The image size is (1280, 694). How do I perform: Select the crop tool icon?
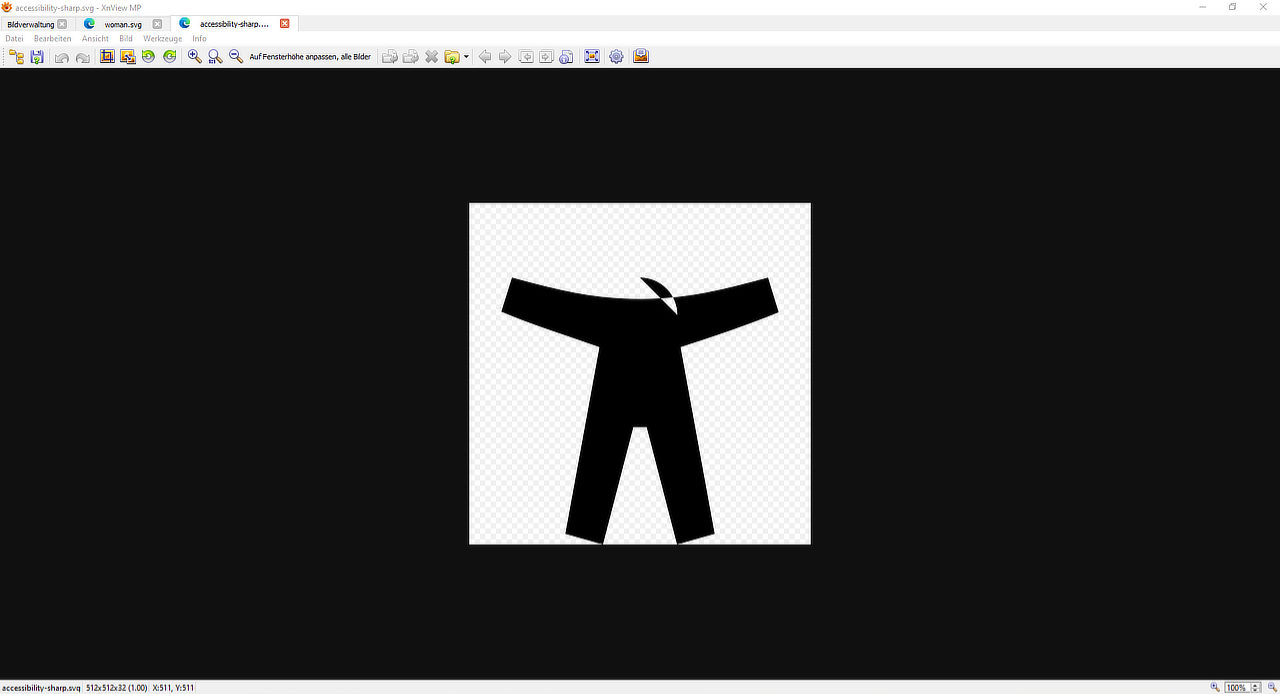click(x=107, y=57)
